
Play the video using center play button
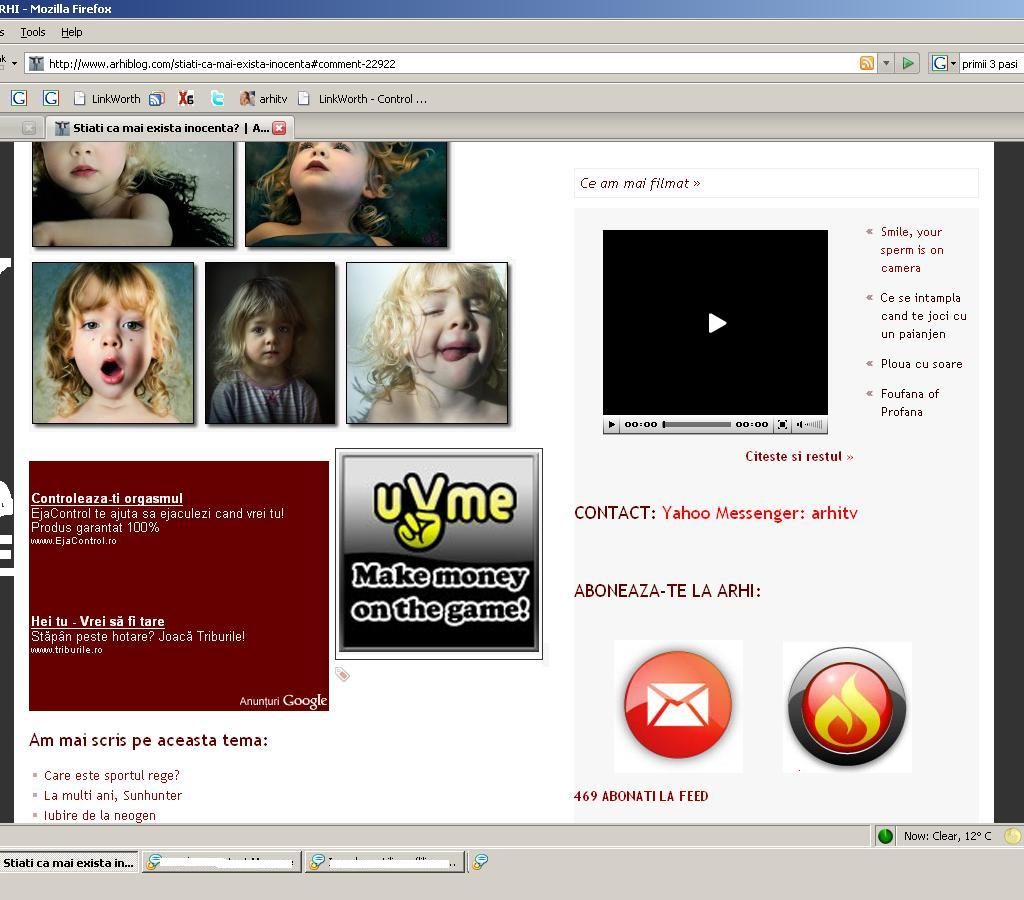[x=716, y=322]
